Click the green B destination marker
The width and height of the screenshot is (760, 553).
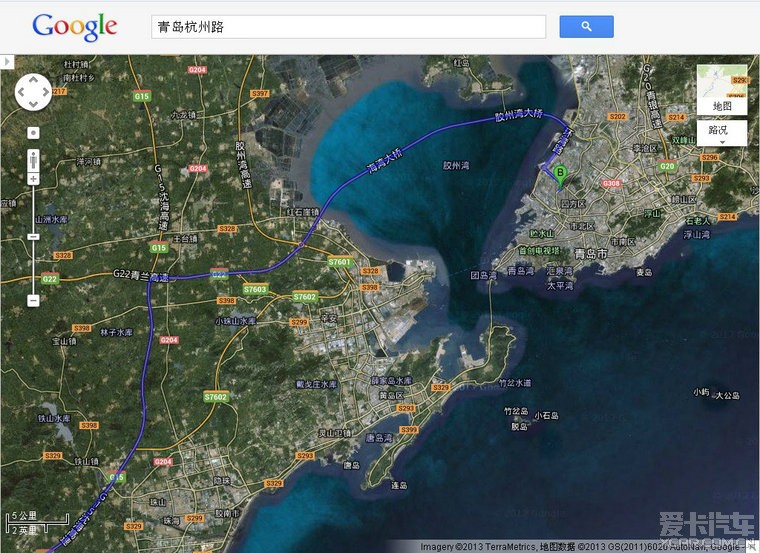coord(560,176)
